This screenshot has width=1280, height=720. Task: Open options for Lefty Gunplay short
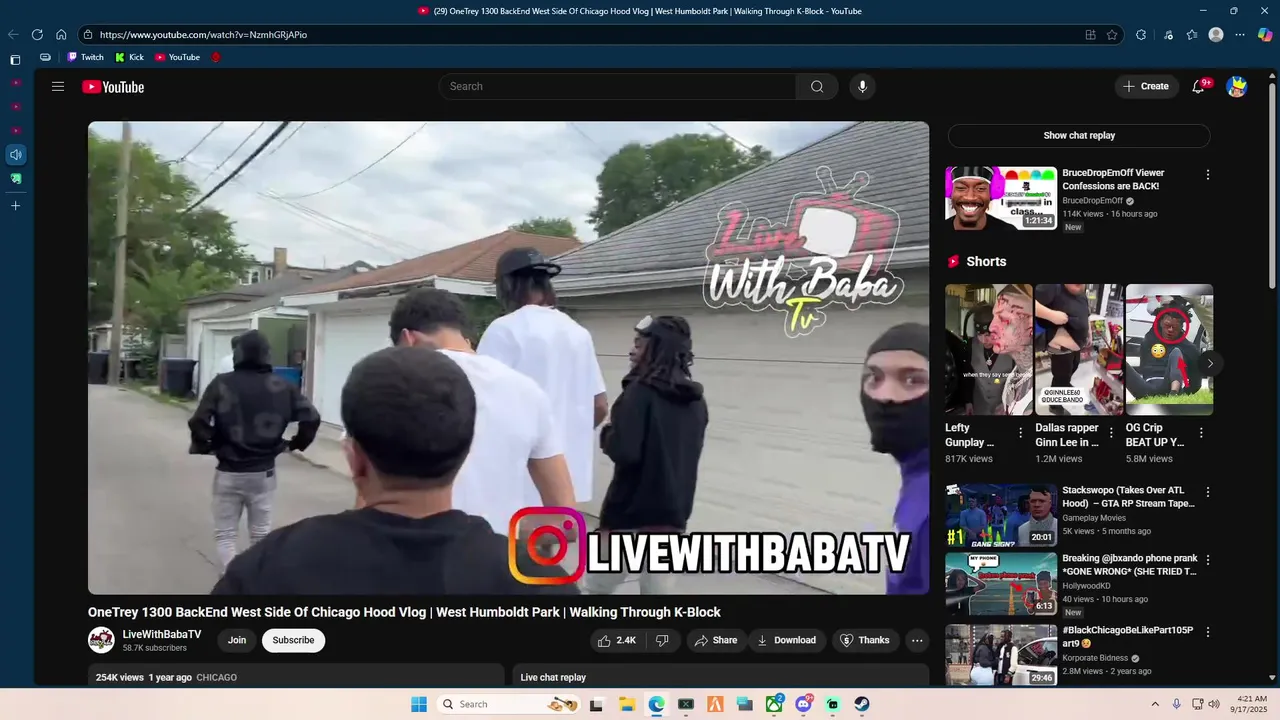point(1020,433)
